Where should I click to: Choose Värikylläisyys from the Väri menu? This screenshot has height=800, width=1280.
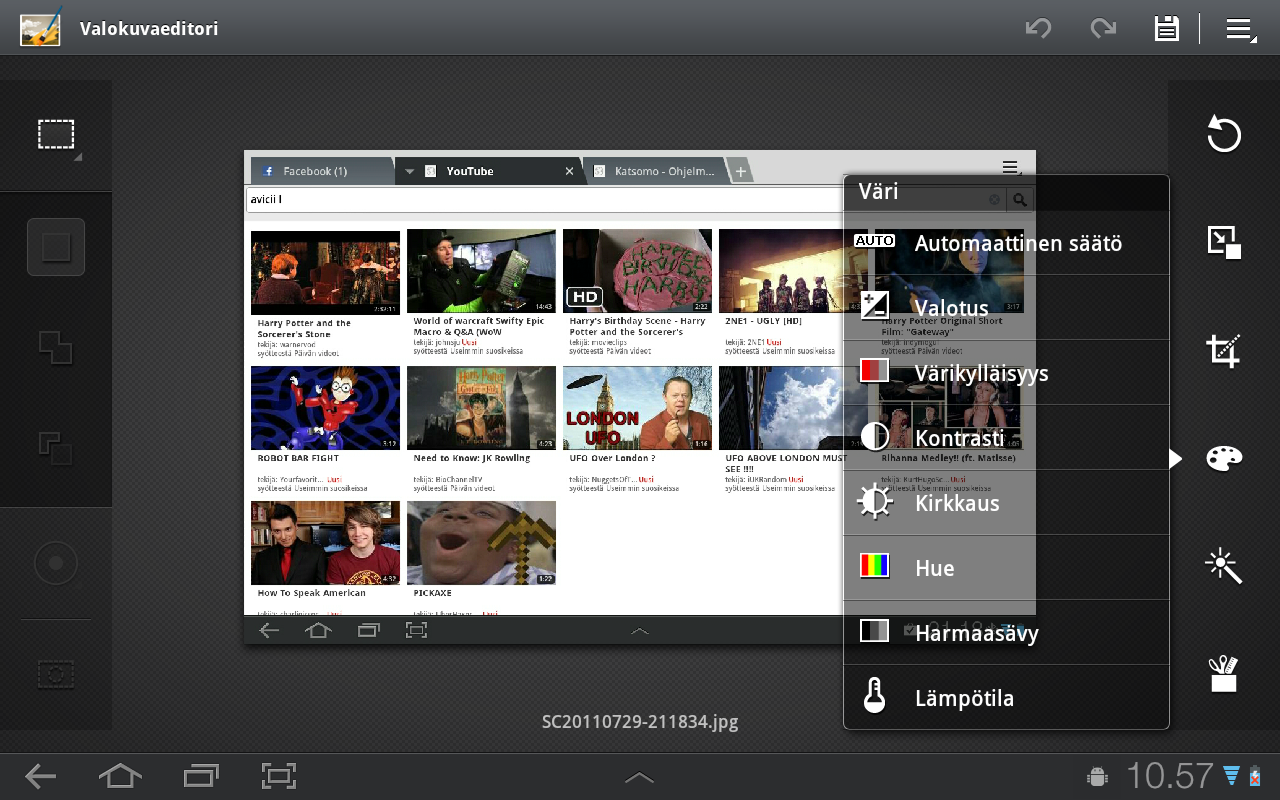(1006, 373)
